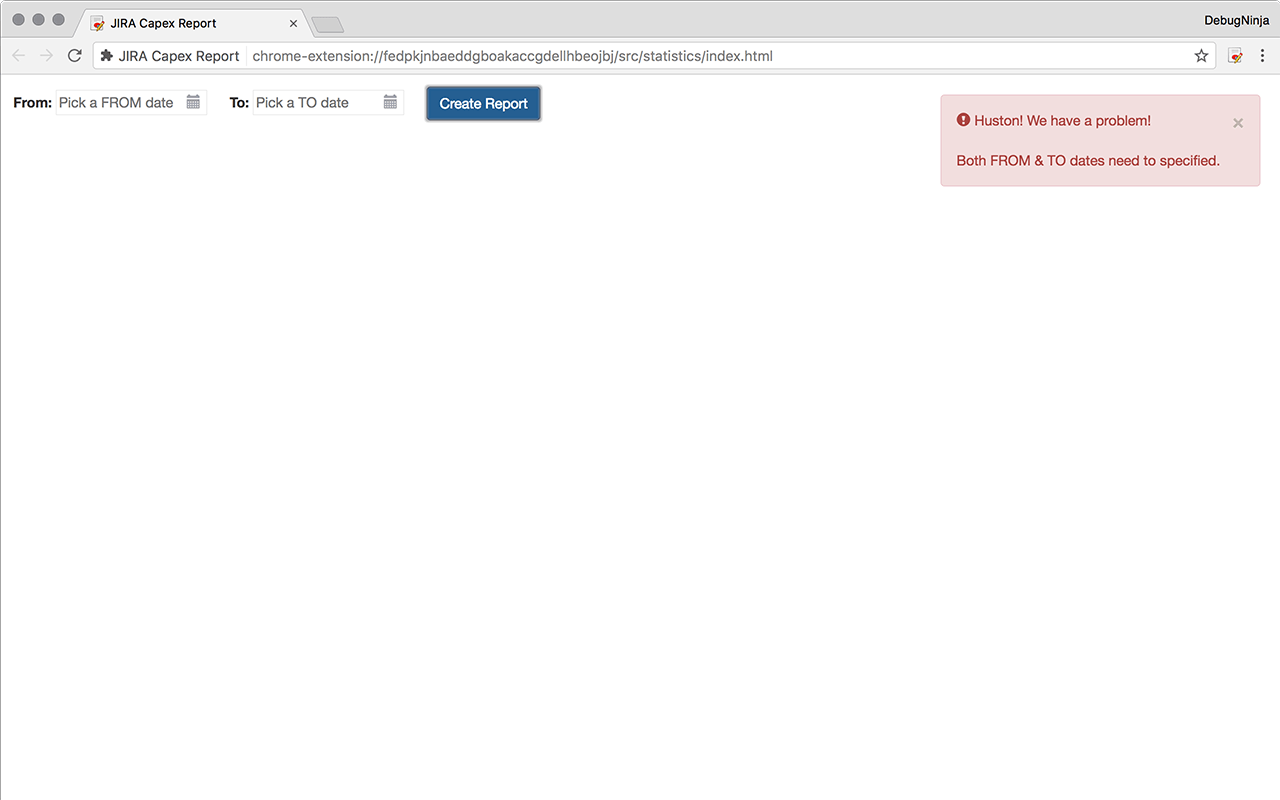
Task: Click the browser forward arrow
Action: [46, 56]
